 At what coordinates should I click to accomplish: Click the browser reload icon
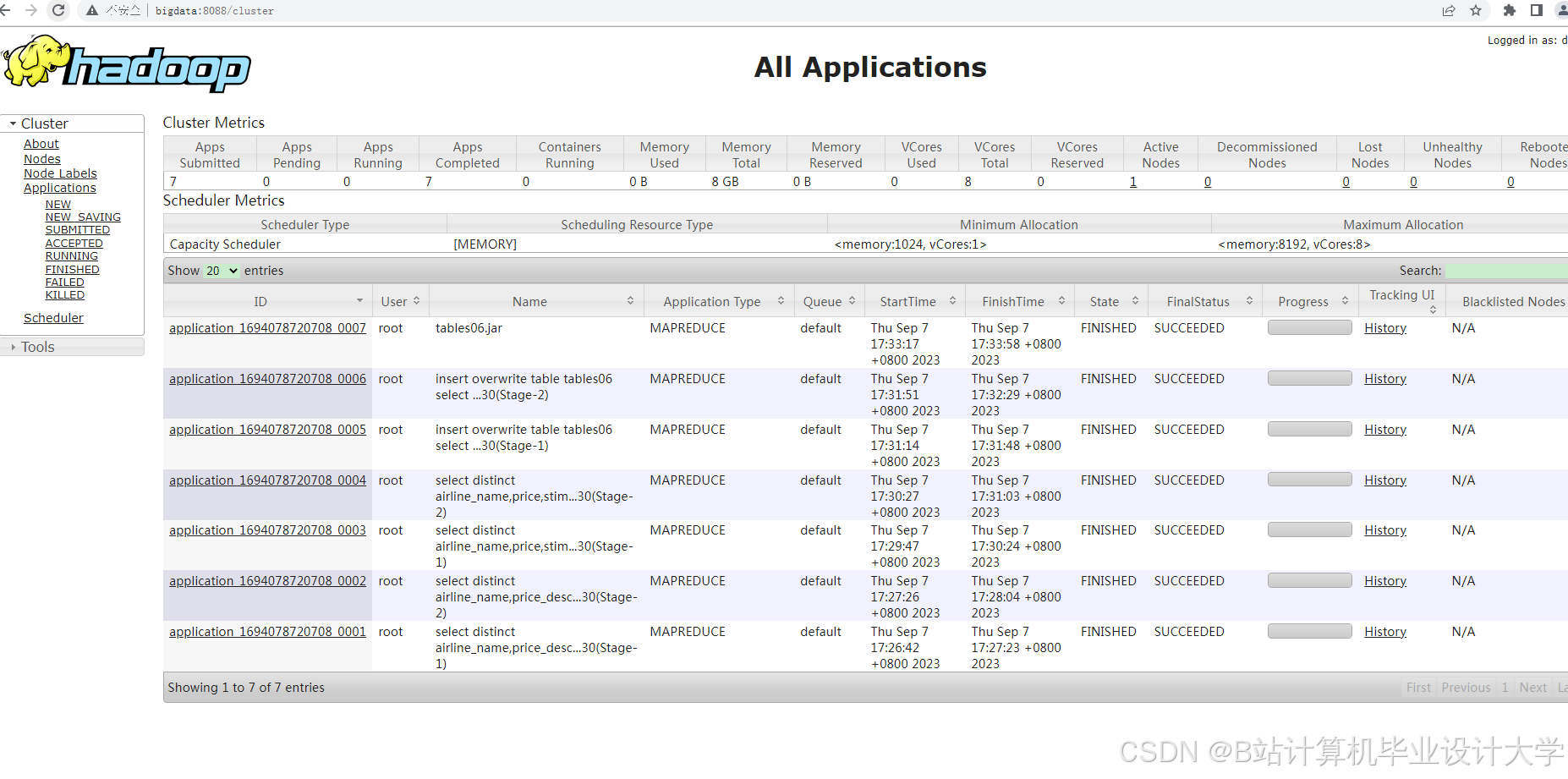pos(58,10)
